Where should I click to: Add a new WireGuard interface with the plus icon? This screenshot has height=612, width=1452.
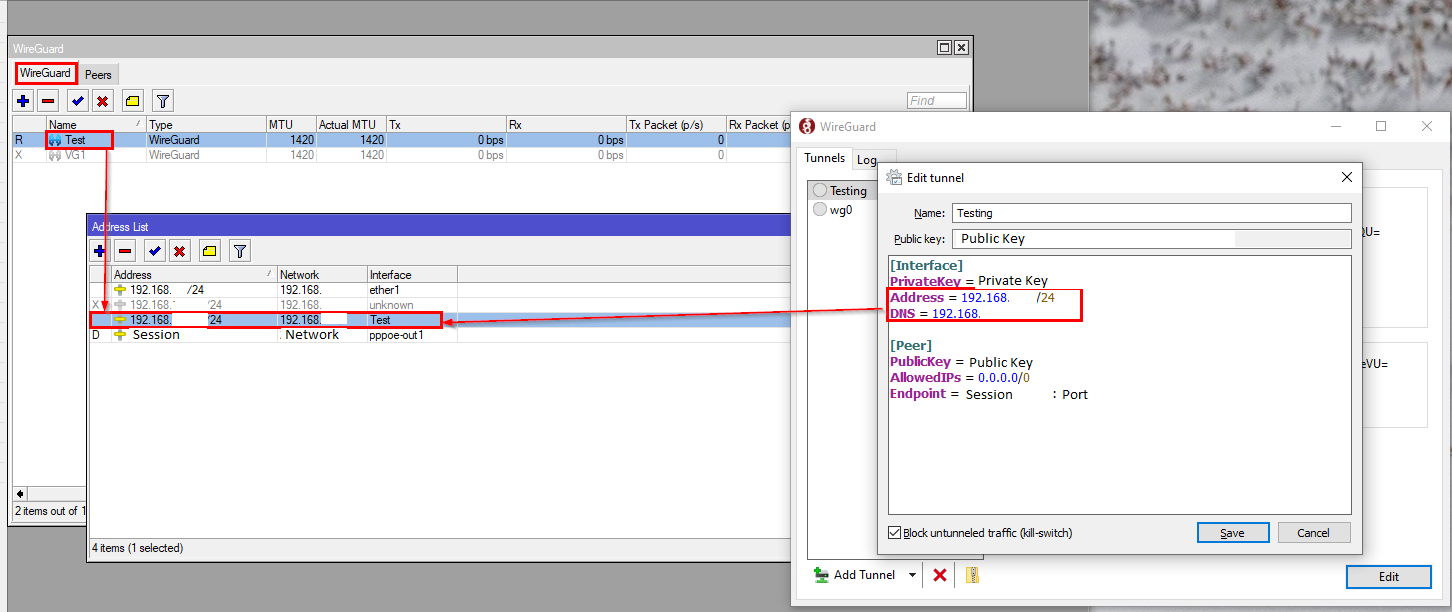(x=23, y=101)
